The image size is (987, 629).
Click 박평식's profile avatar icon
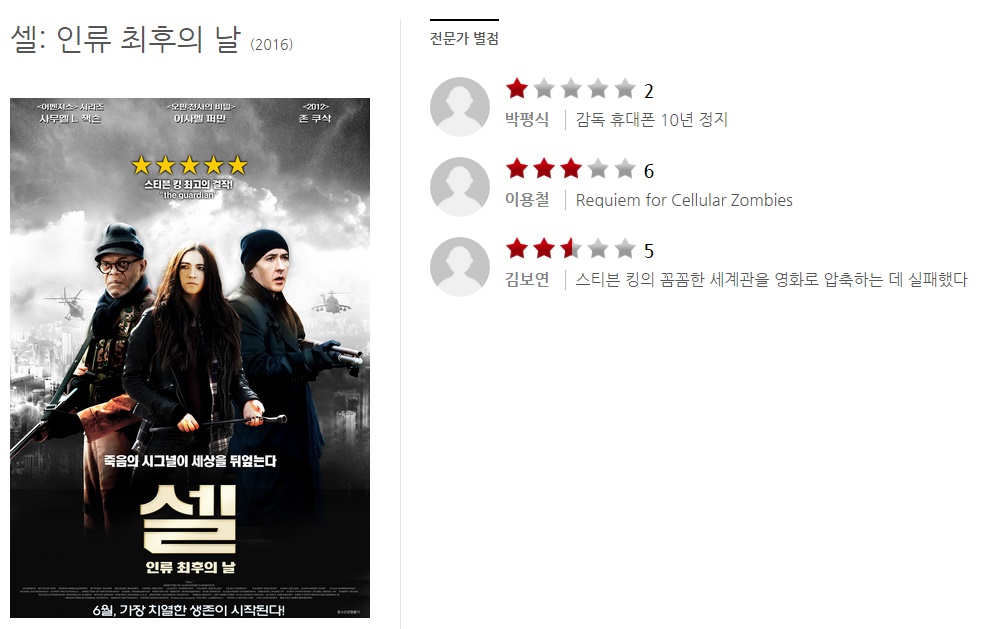460,106
